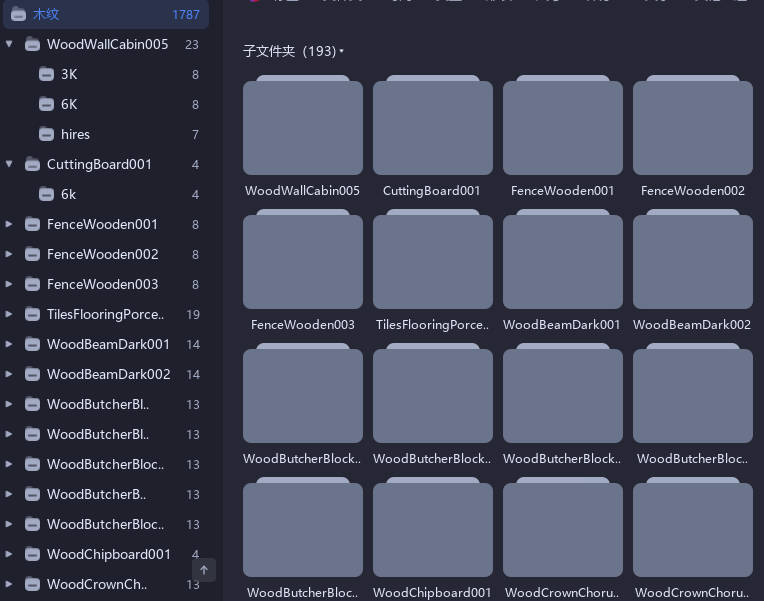This screenshot has width=764, height=601.
Task: Click the scroll-to-top arrow button
Action: click(x=204, y=570)
